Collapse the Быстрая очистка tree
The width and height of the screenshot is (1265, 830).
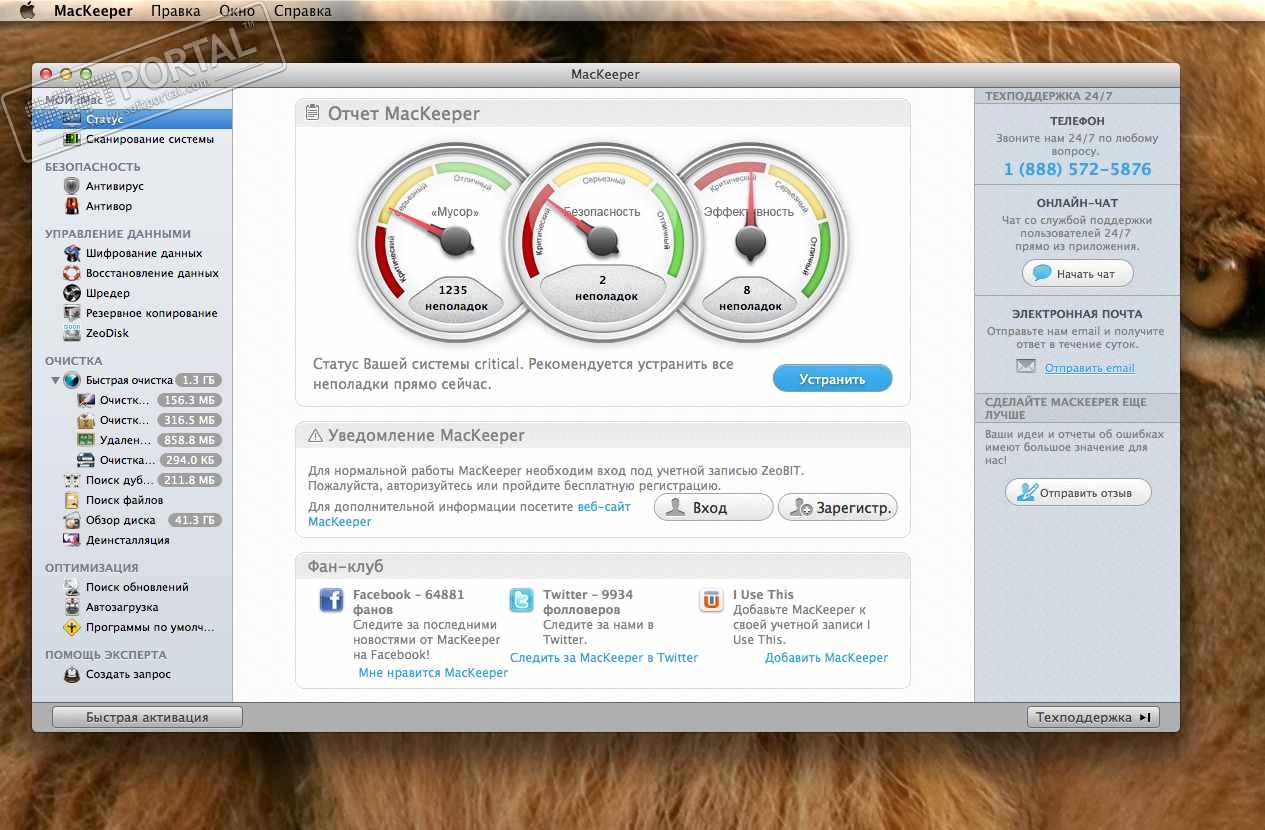55,380
